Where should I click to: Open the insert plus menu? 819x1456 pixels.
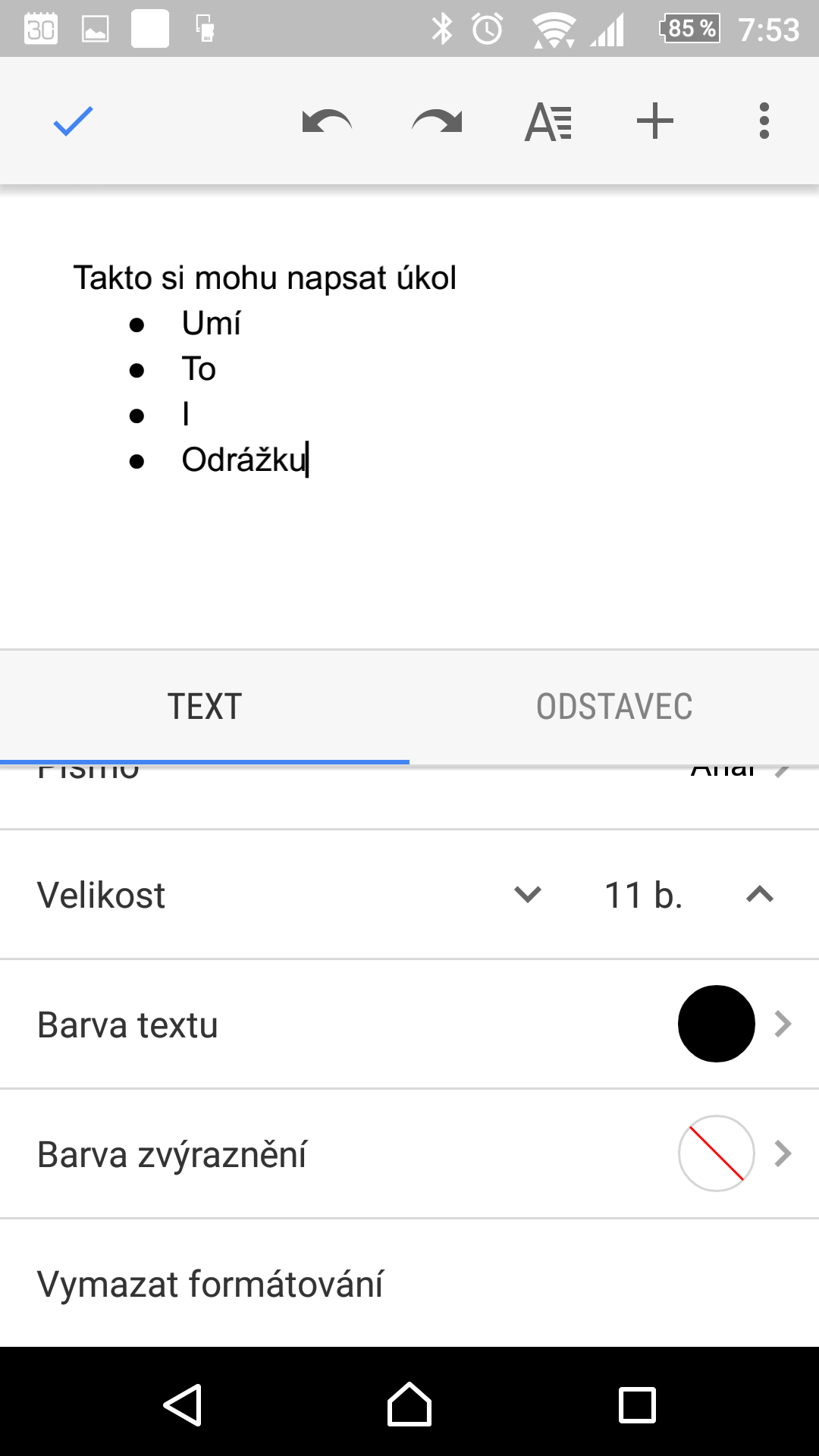[x=655, y=121]
